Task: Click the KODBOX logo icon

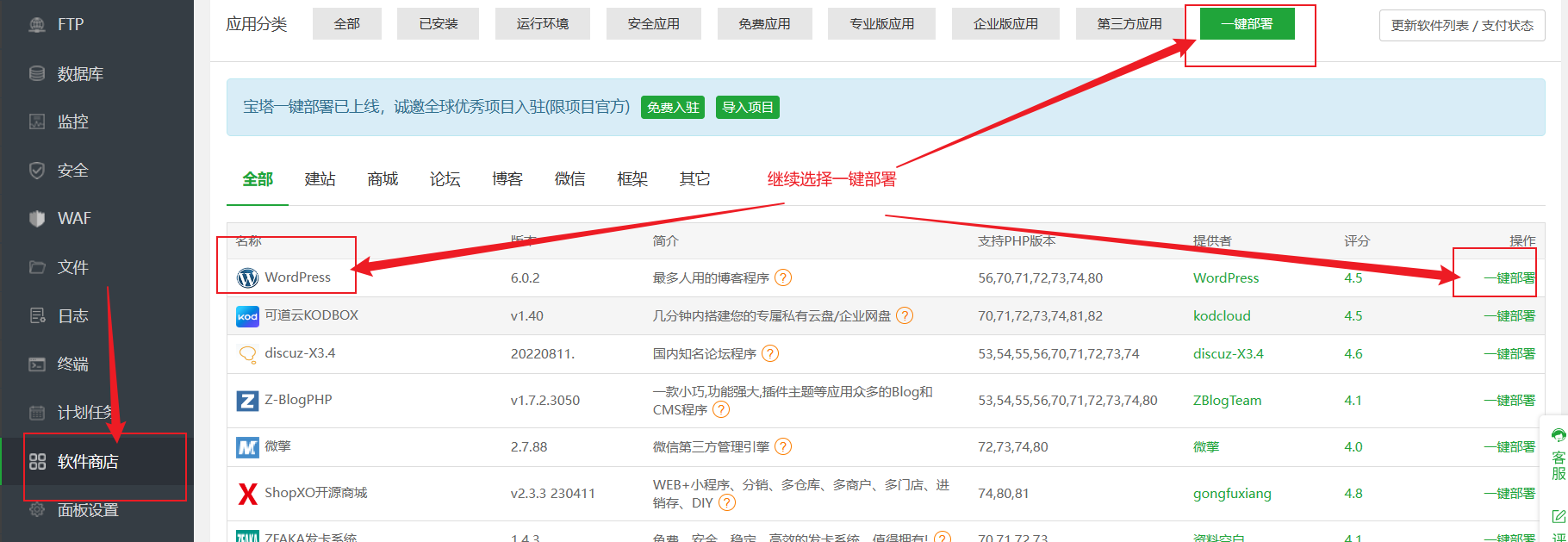Action: coord(247,316)
